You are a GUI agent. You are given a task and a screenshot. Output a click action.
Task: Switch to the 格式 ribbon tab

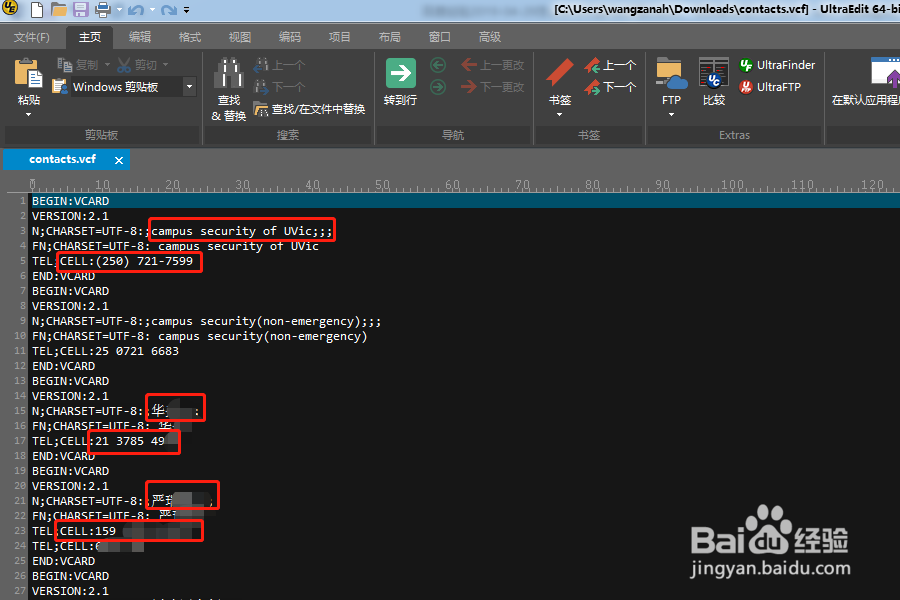pyautogui.click(x=190, y=37)
